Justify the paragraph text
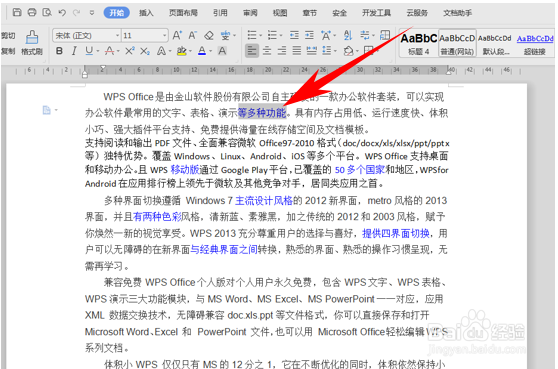Image resolution: width=558 pixels, height=369 pixels. (x=297, y=51)
